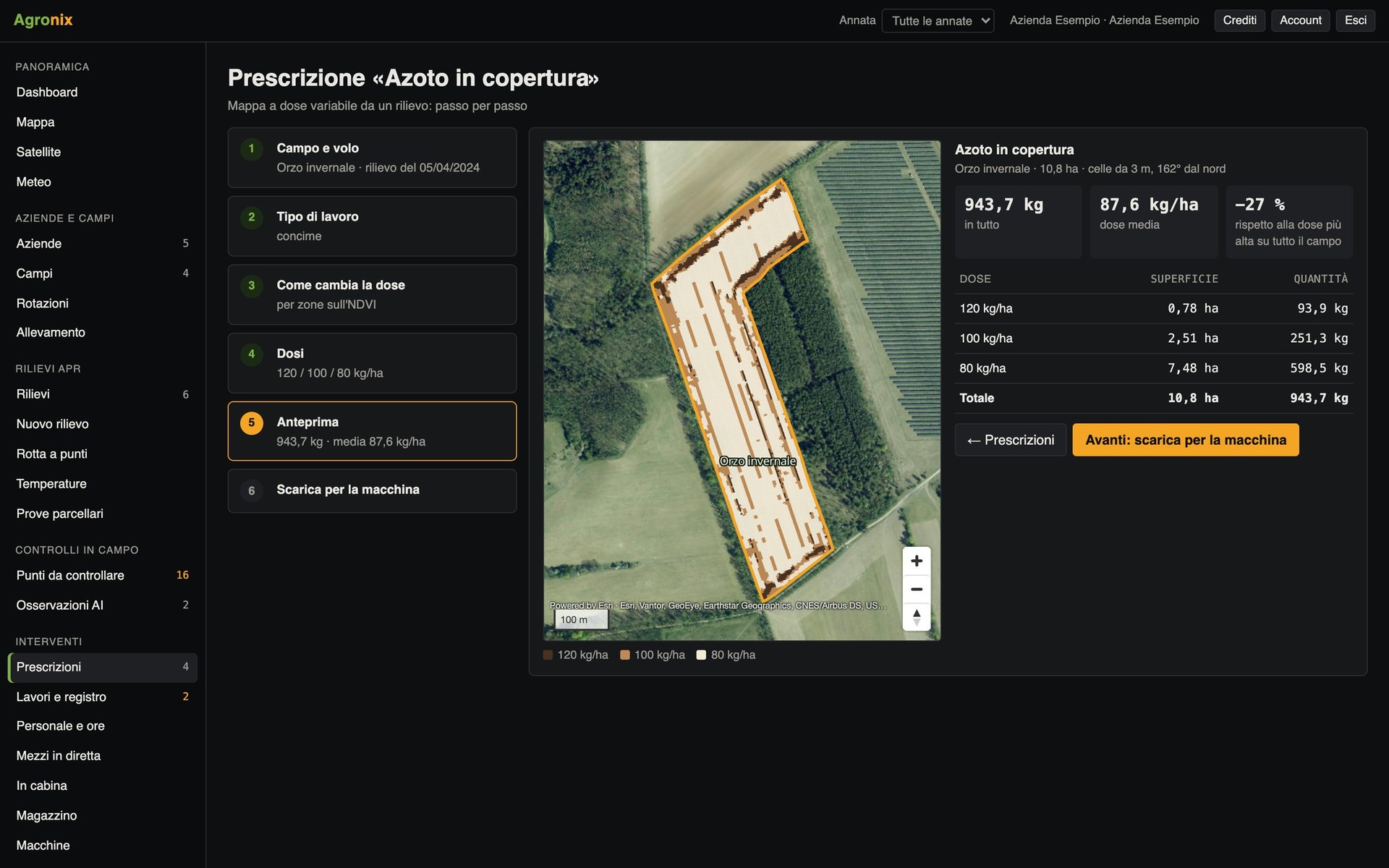Open Rilievi in the sidebar
This screenshot has height=868, width=1389.
click(x=103, y=394)
